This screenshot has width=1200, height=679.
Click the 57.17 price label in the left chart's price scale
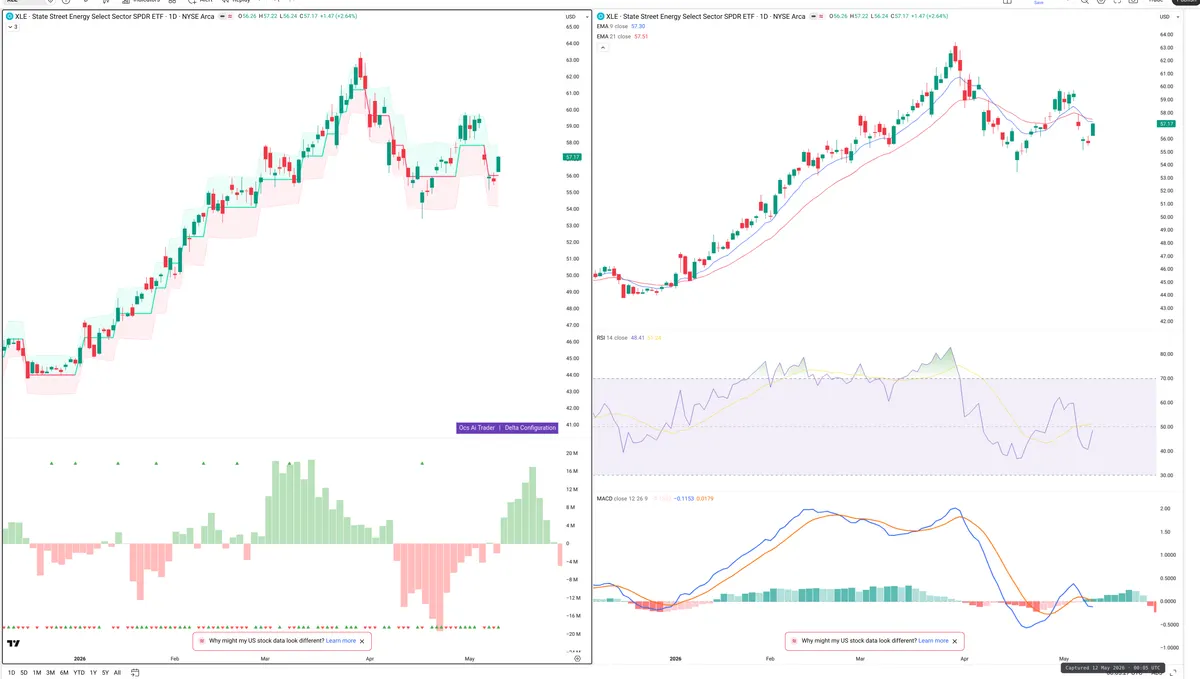(x=572, y=157)
